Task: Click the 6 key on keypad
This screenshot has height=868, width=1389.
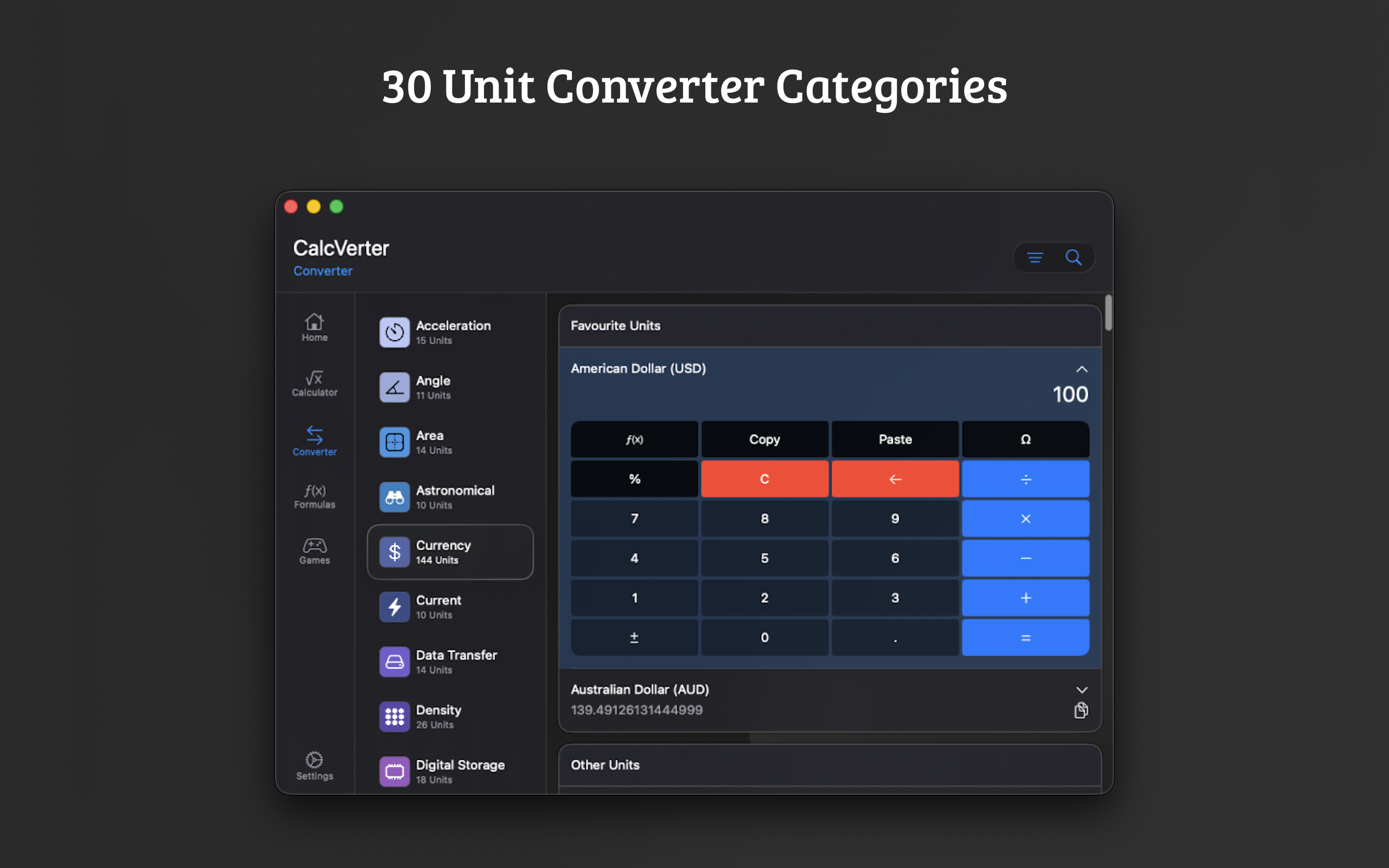Action: pos(895,558)
